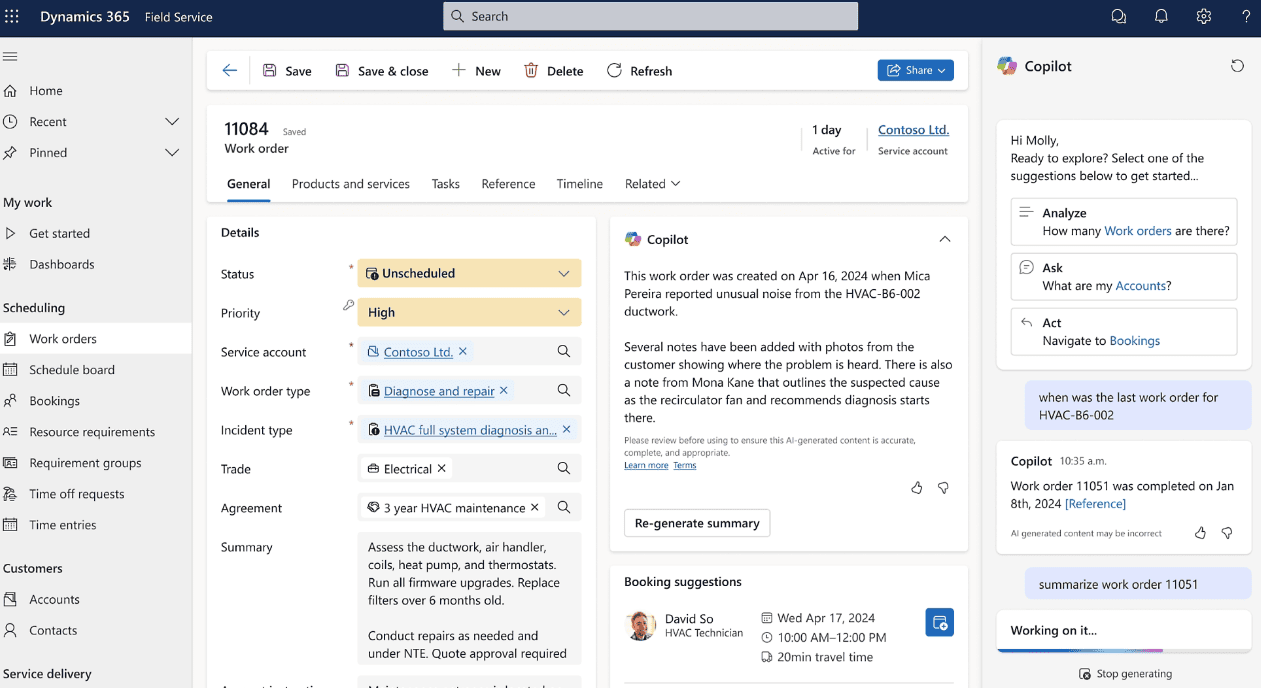This screenshot has height=688, width=1261.
Task: Click the Summary text area
Action: (470, 601)
